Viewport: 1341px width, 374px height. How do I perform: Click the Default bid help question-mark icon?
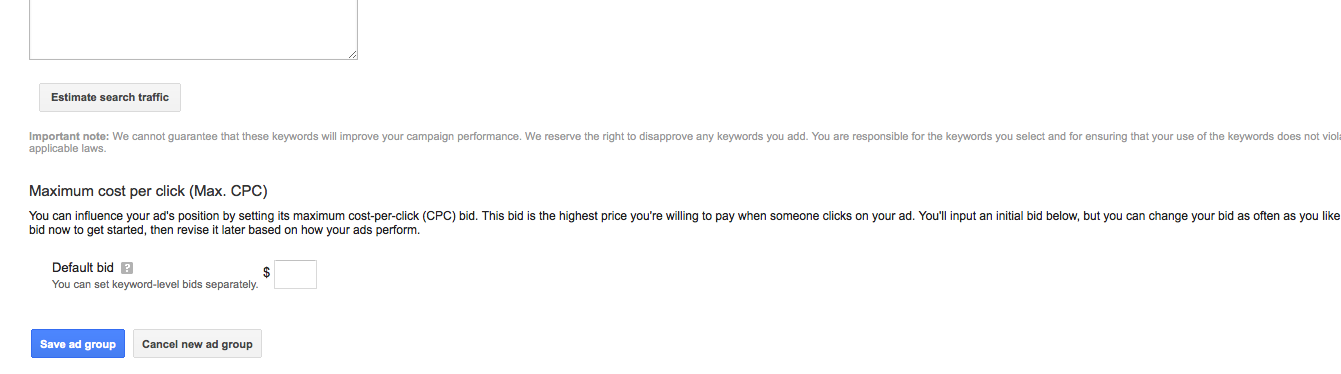click(x=127, y=268)
